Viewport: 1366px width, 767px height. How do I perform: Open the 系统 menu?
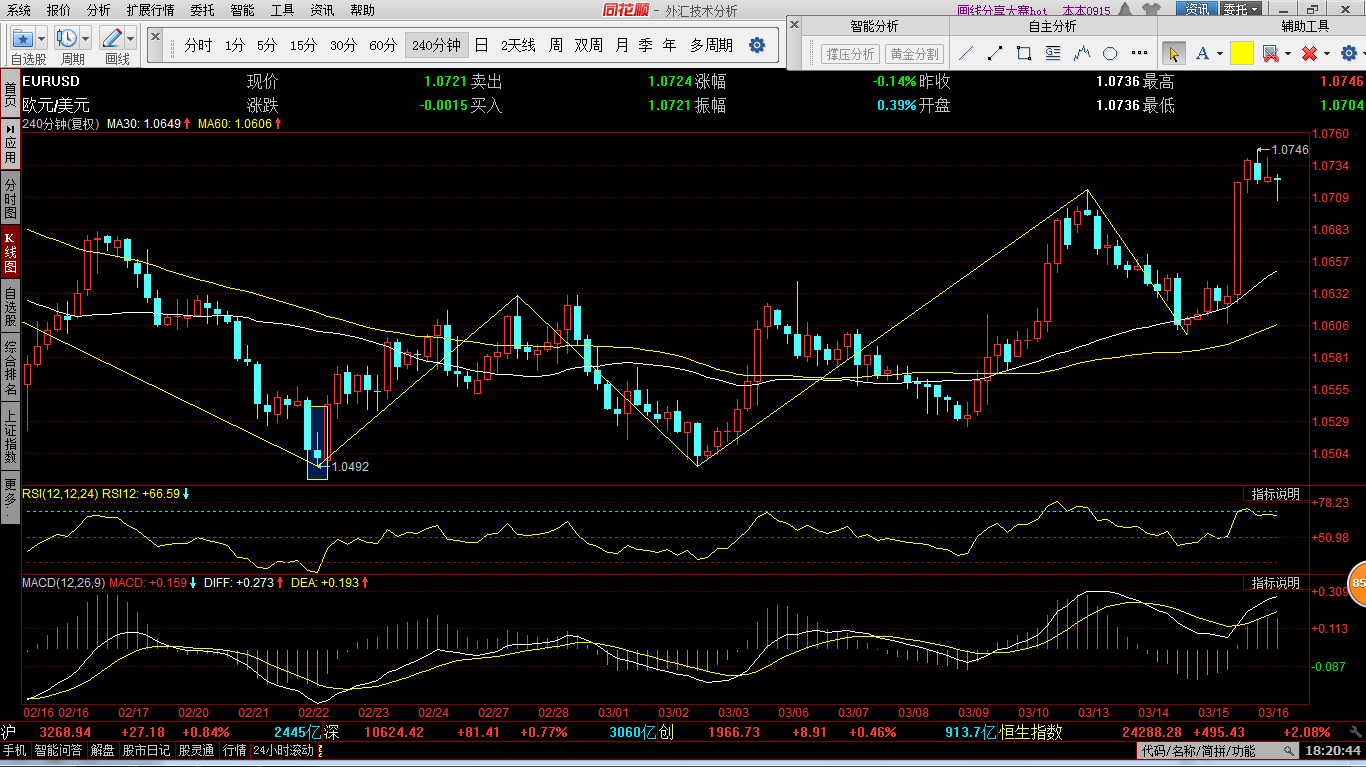click(19, 10)
